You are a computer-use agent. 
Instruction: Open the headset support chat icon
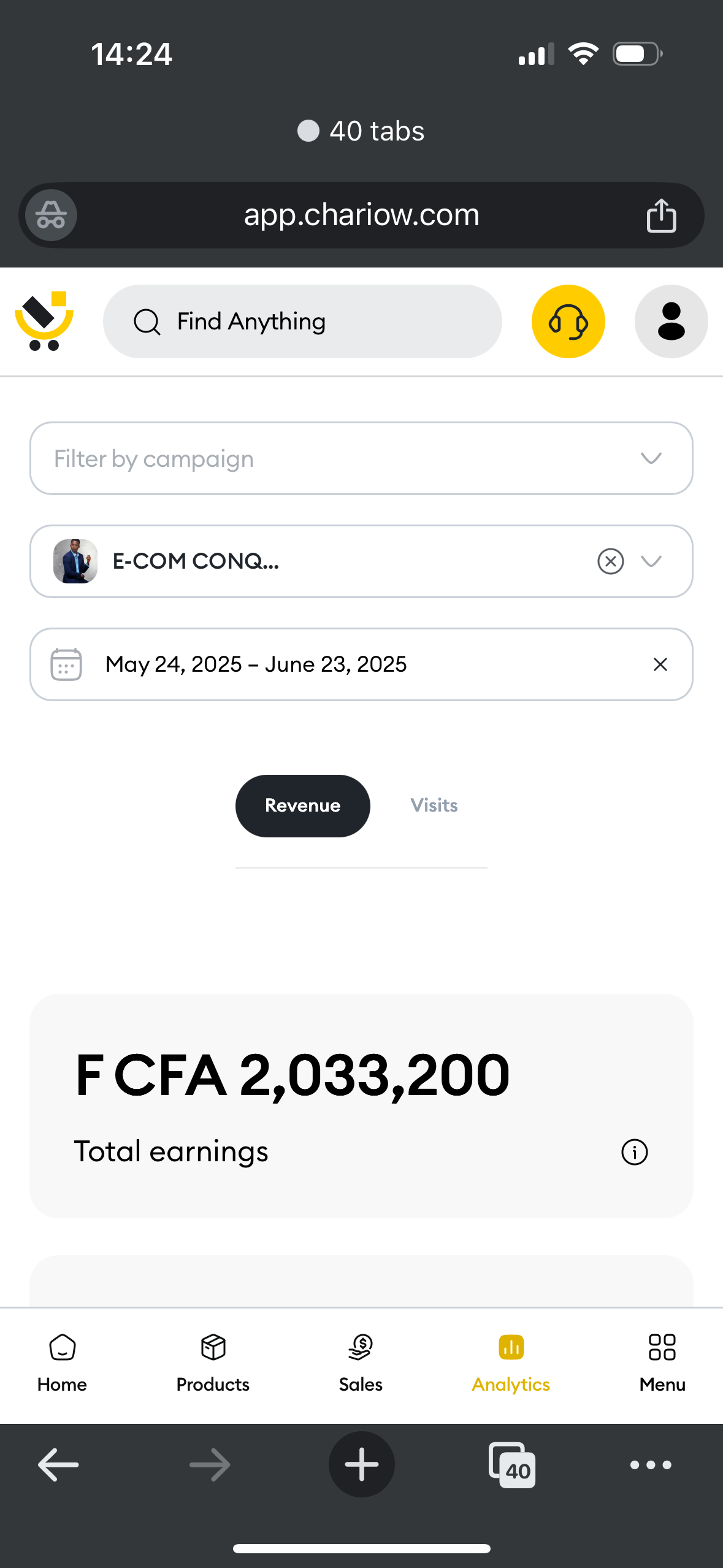(568, 321)
